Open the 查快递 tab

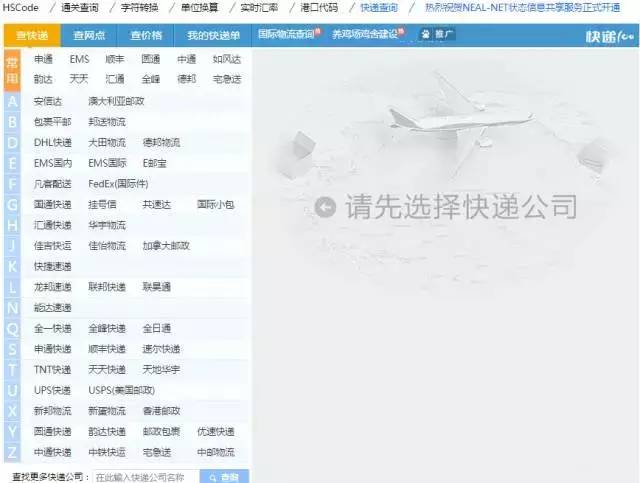(x=32, y=36)
